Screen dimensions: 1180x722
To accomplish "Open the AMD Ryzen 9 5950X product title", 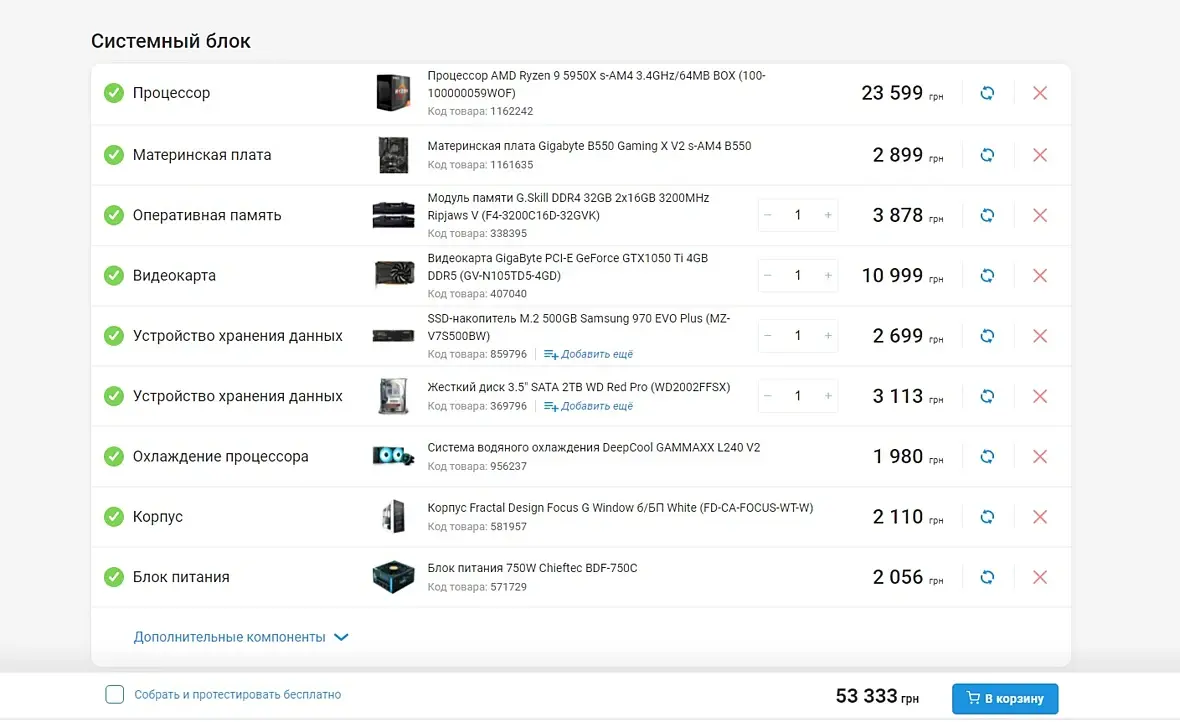I will (x=597, y=84).
